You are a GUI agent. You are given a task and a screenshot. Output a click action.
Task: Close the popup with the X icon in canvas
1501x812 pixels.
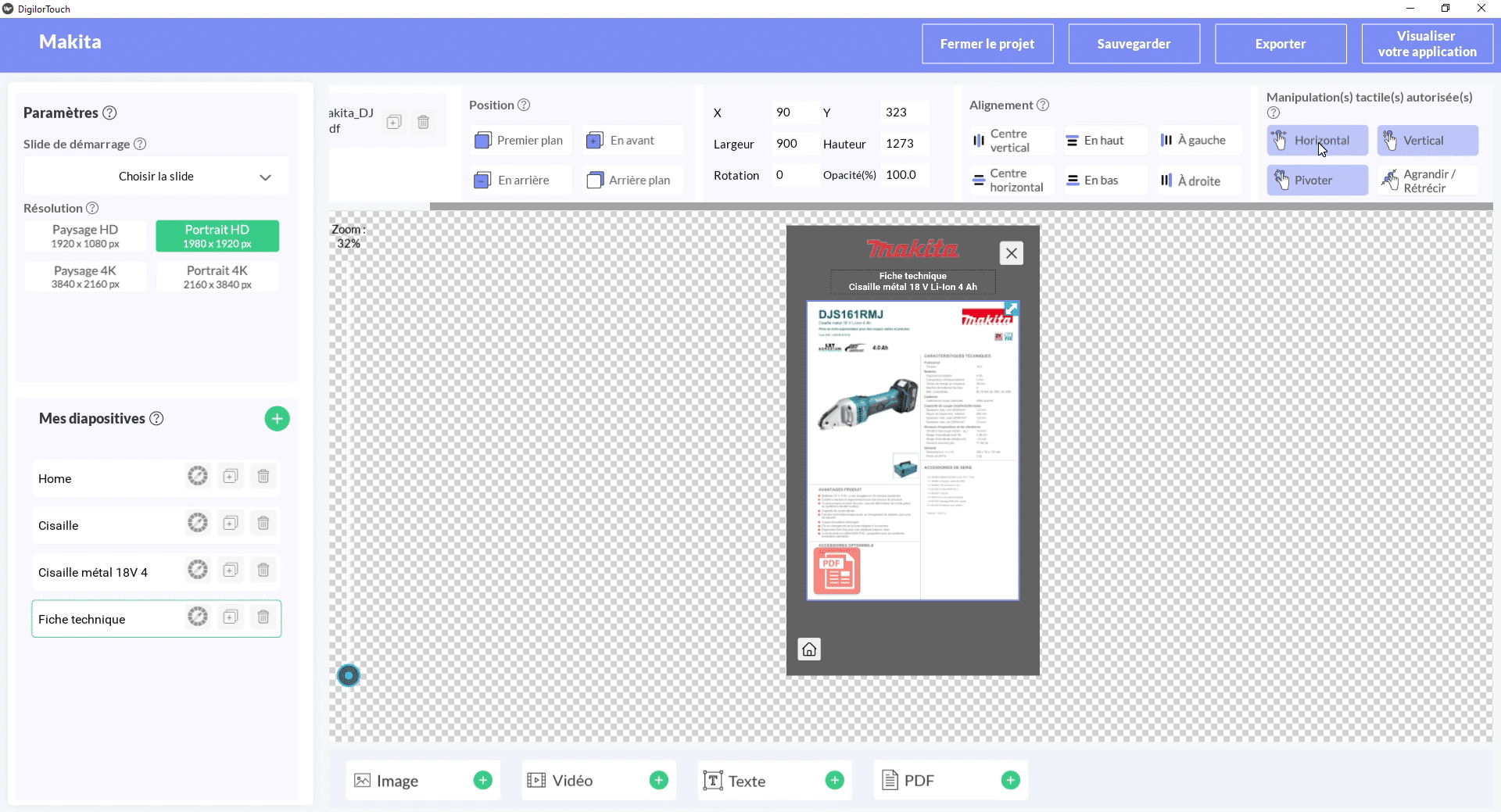pos(1011,253)
